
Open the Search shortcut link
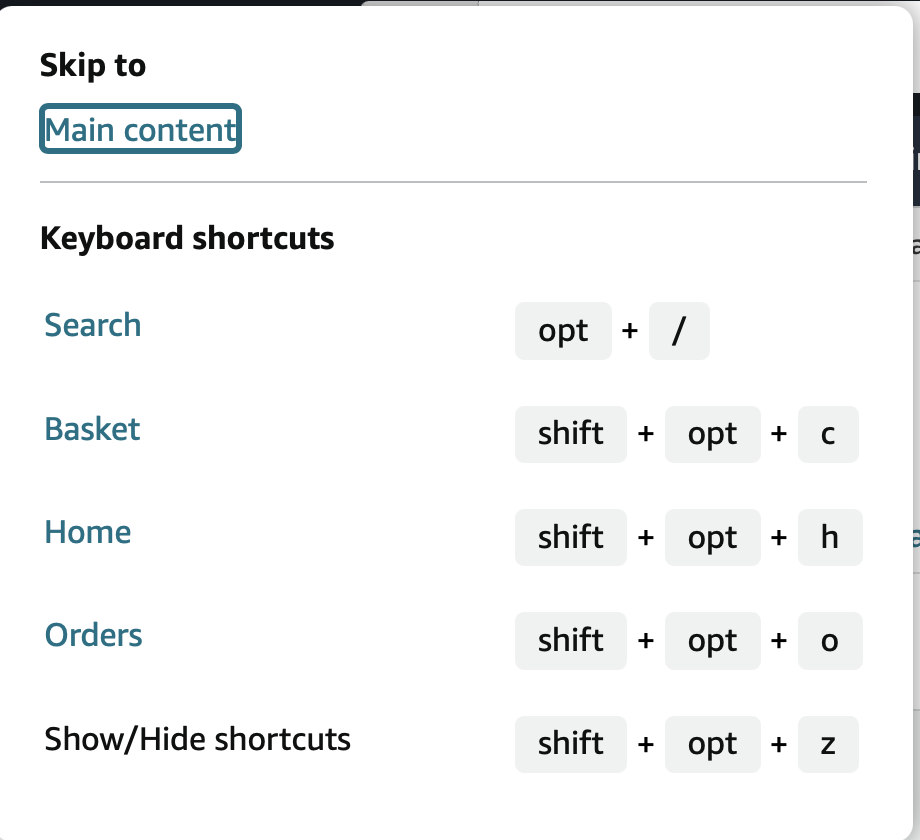coord(93,325)
